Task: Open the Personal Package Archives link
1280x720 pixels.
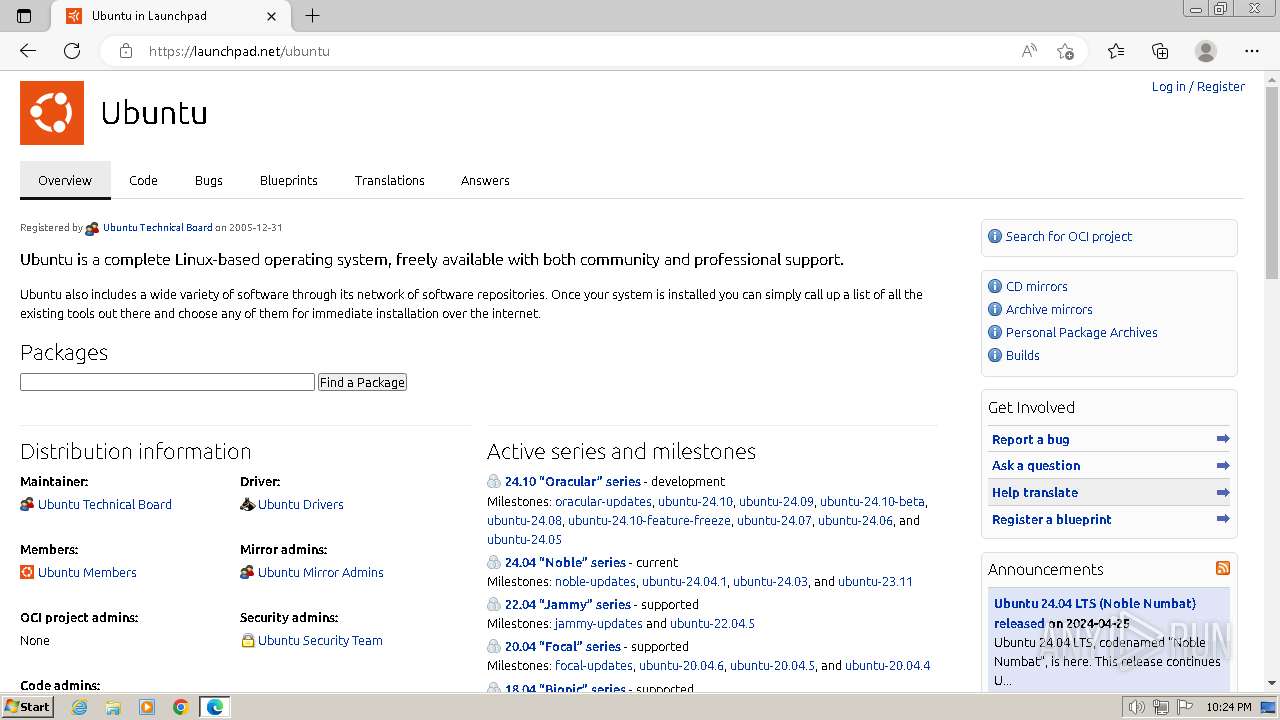Action: coord(1082,332)
